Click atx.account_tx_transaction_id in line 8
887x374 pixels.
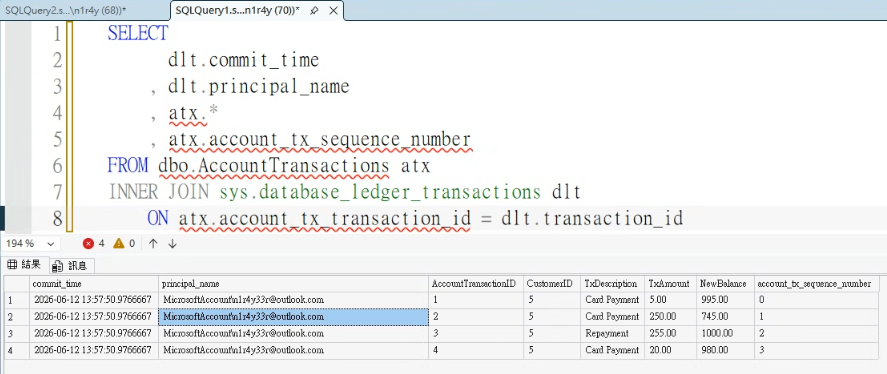[324, 218]
